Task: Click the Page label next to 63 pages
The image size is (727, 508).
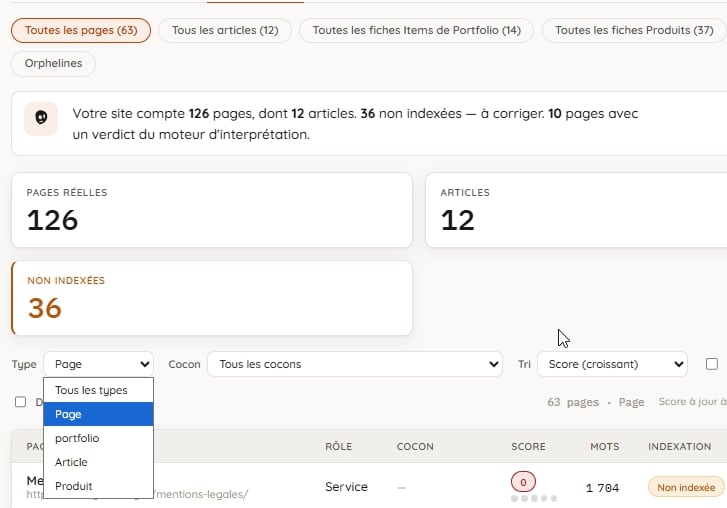Action: tap(631, 402)
